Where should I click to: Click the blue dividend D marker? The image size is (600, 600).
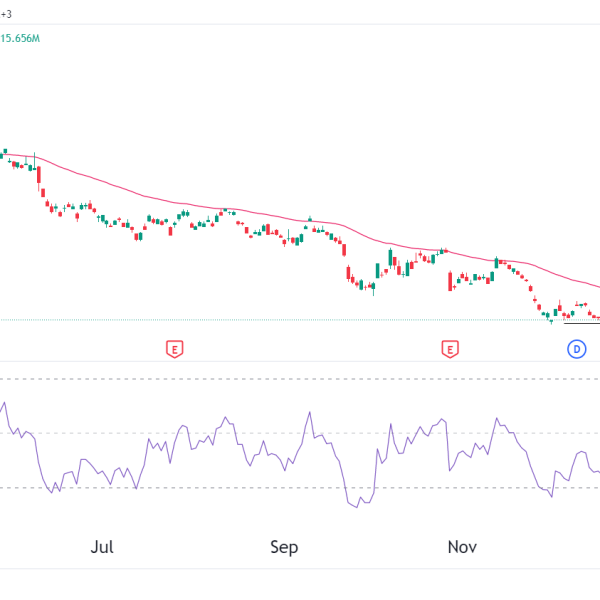(x=576, y=349)
